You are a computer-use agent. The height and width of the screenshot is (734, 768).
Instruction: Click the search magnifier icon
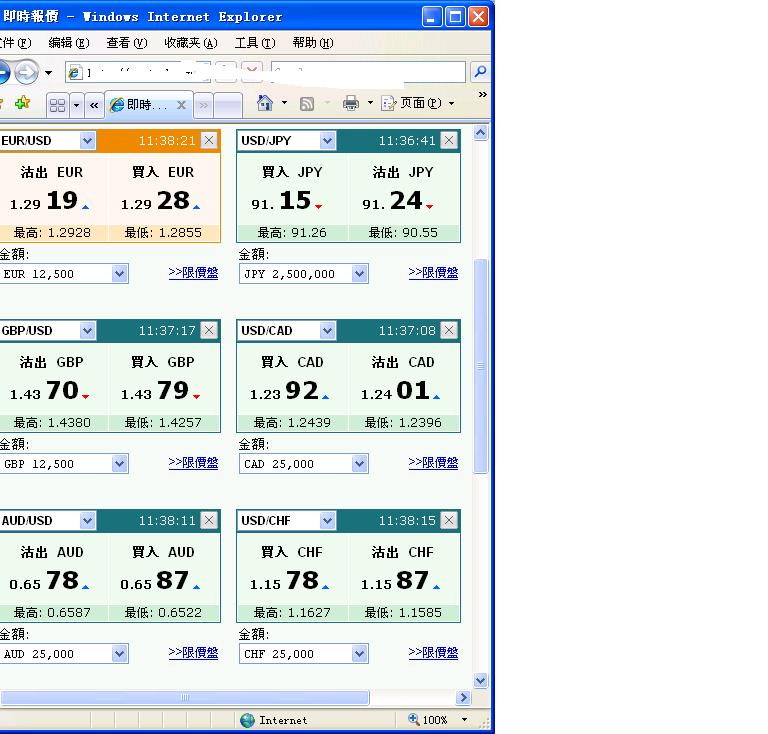[480, 72]
